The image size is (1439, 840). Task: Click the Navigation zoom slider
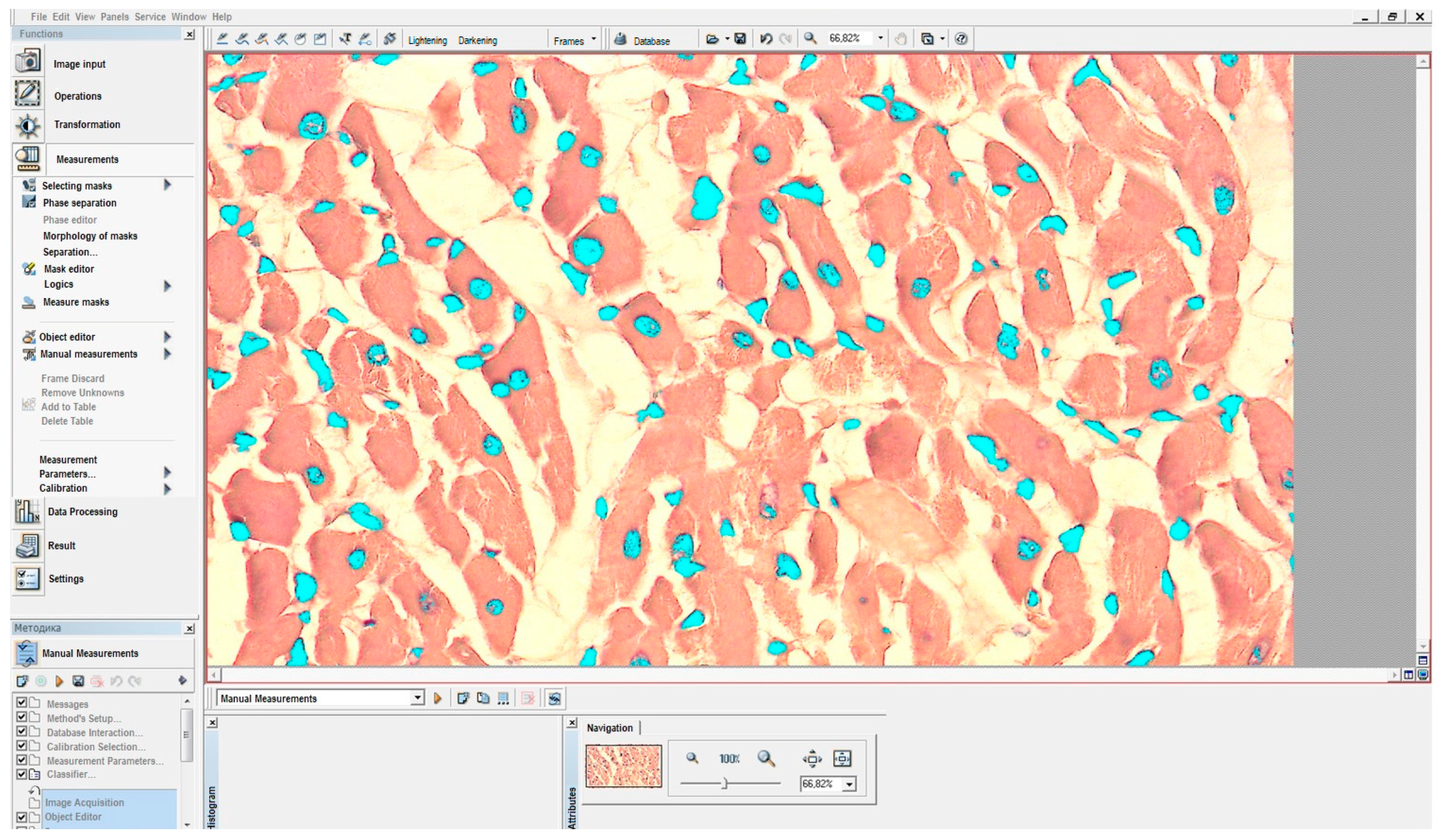pyautogui.click(x=724, y=783)
